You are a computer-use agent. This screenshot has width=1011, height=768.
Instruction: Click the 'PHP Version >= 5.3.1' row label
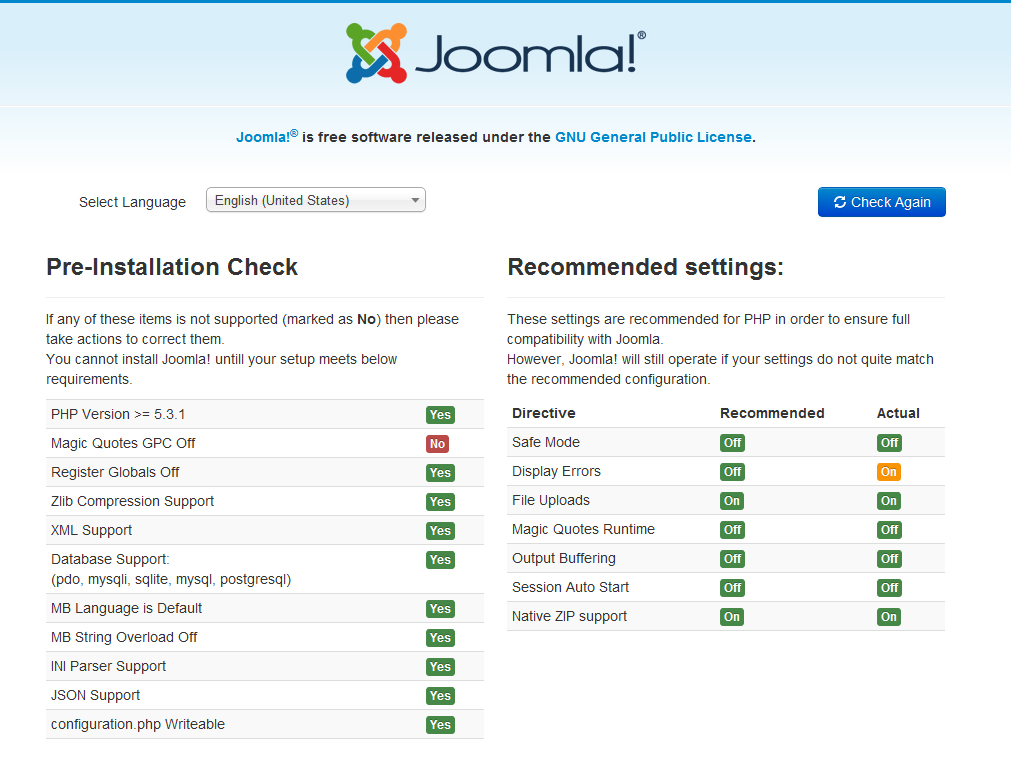coord(118,414)
